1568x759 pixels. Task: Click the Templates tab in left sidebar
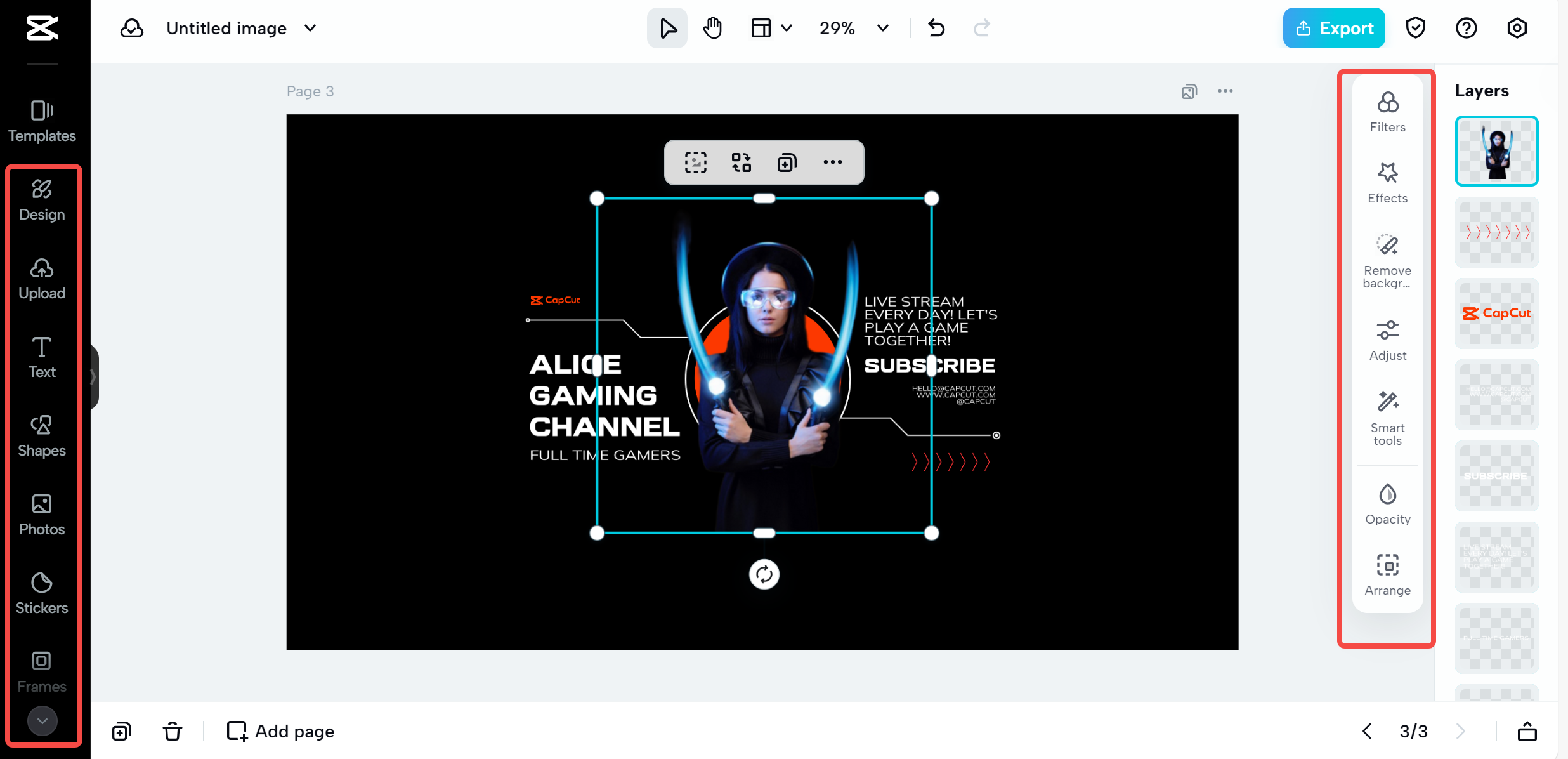click(41, 119)
